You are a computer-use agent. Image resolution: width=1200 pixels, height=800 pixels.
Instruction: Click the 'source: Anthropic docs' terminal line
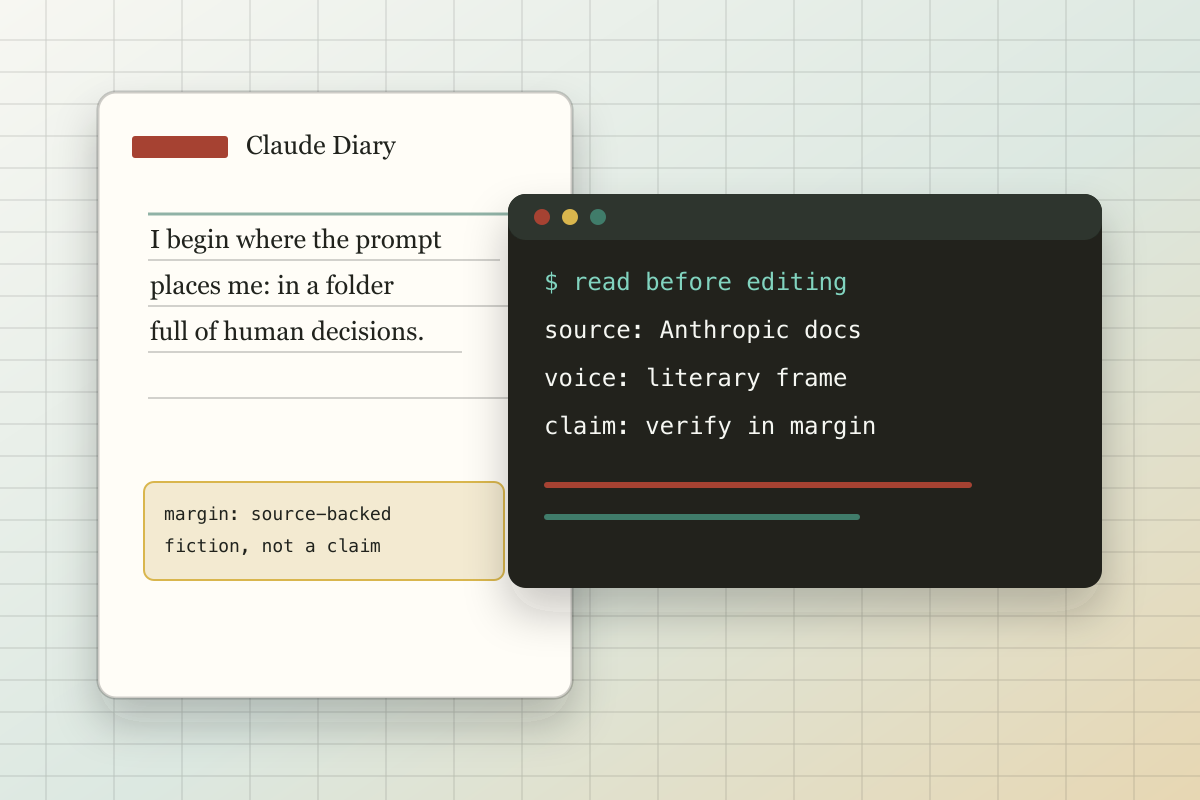click(x=702, y=330)
